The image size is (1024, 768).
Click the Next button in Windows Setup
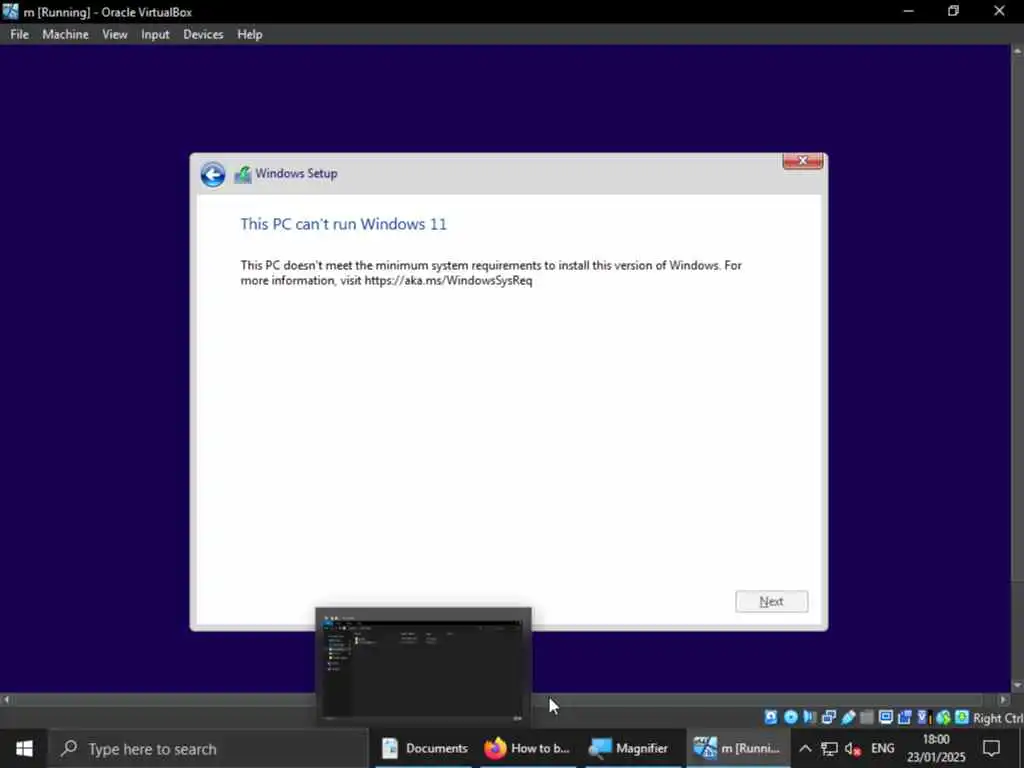tap(771, 601)
